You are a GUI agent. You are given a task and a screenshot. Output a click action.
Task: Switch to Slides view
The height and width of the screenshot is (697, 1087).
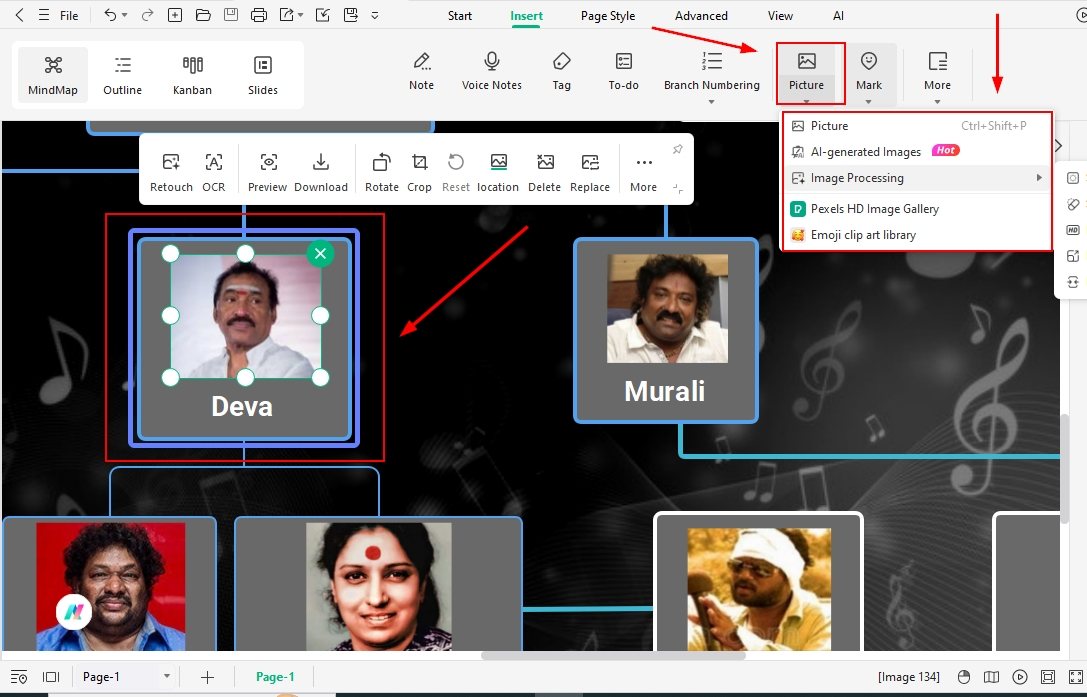click(262, 73)
